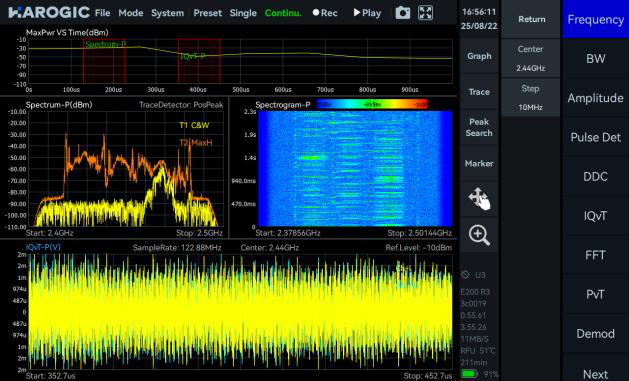The image size is (629, 381).
Task: Click the date 25/08/22
Action: [479, 26]
